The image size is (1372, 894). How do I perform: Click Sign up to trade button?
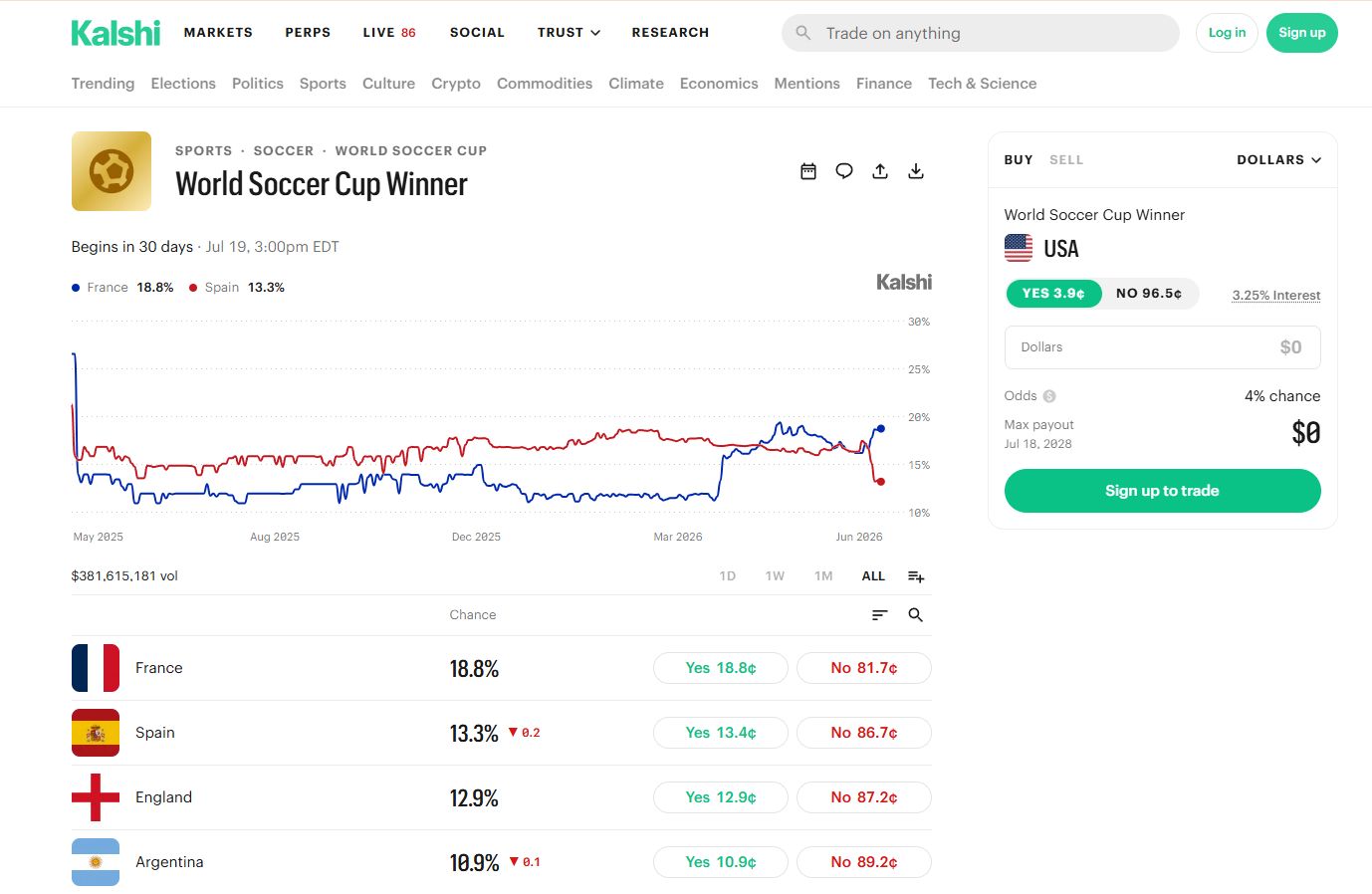pyautogui.click(x=1162, y=491)
